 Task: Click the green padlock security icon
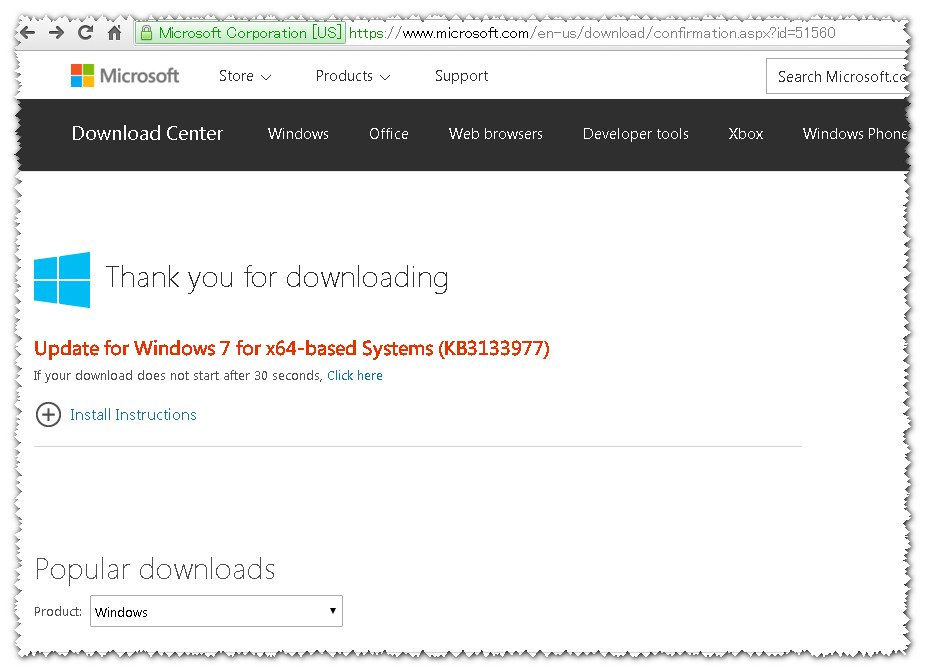146,33
